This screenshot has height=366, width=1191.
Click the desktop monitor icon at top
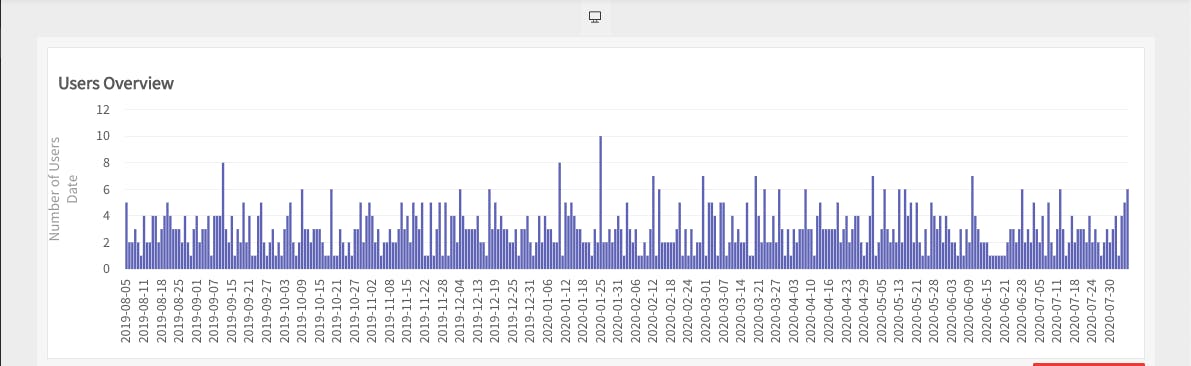596,17
